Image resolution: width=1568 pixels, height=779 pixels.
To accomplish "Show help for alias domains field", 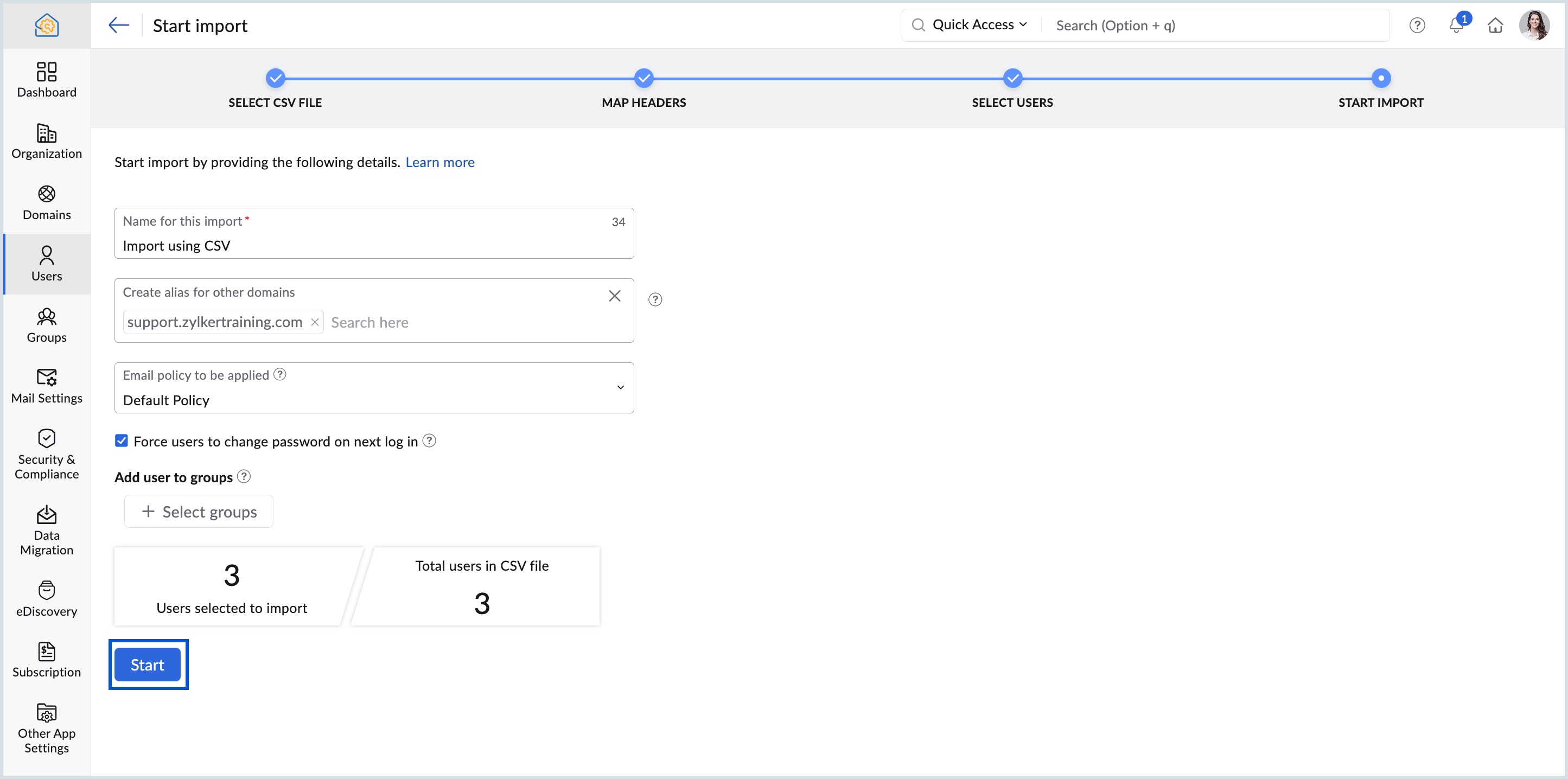I will [x=655, y=299].
